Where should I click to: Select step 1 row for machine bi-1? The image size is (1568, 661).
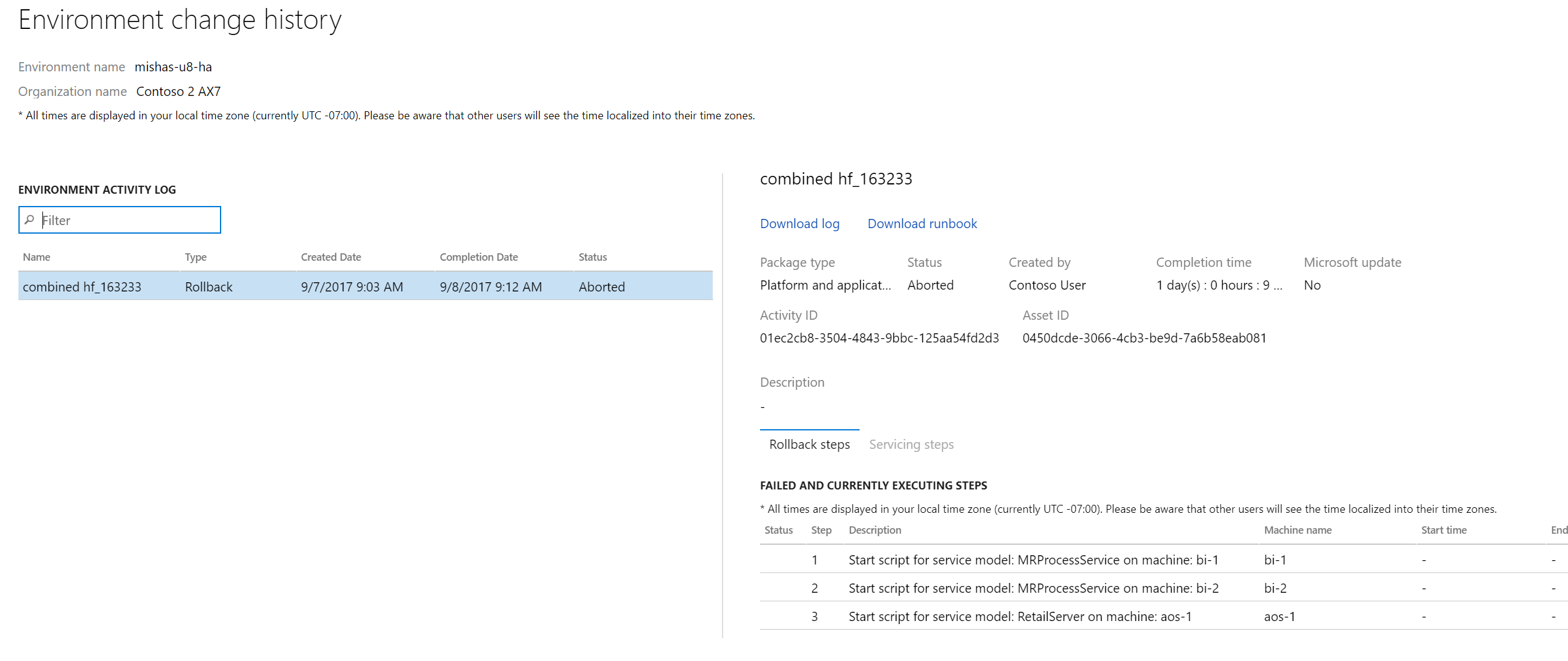1033,560
